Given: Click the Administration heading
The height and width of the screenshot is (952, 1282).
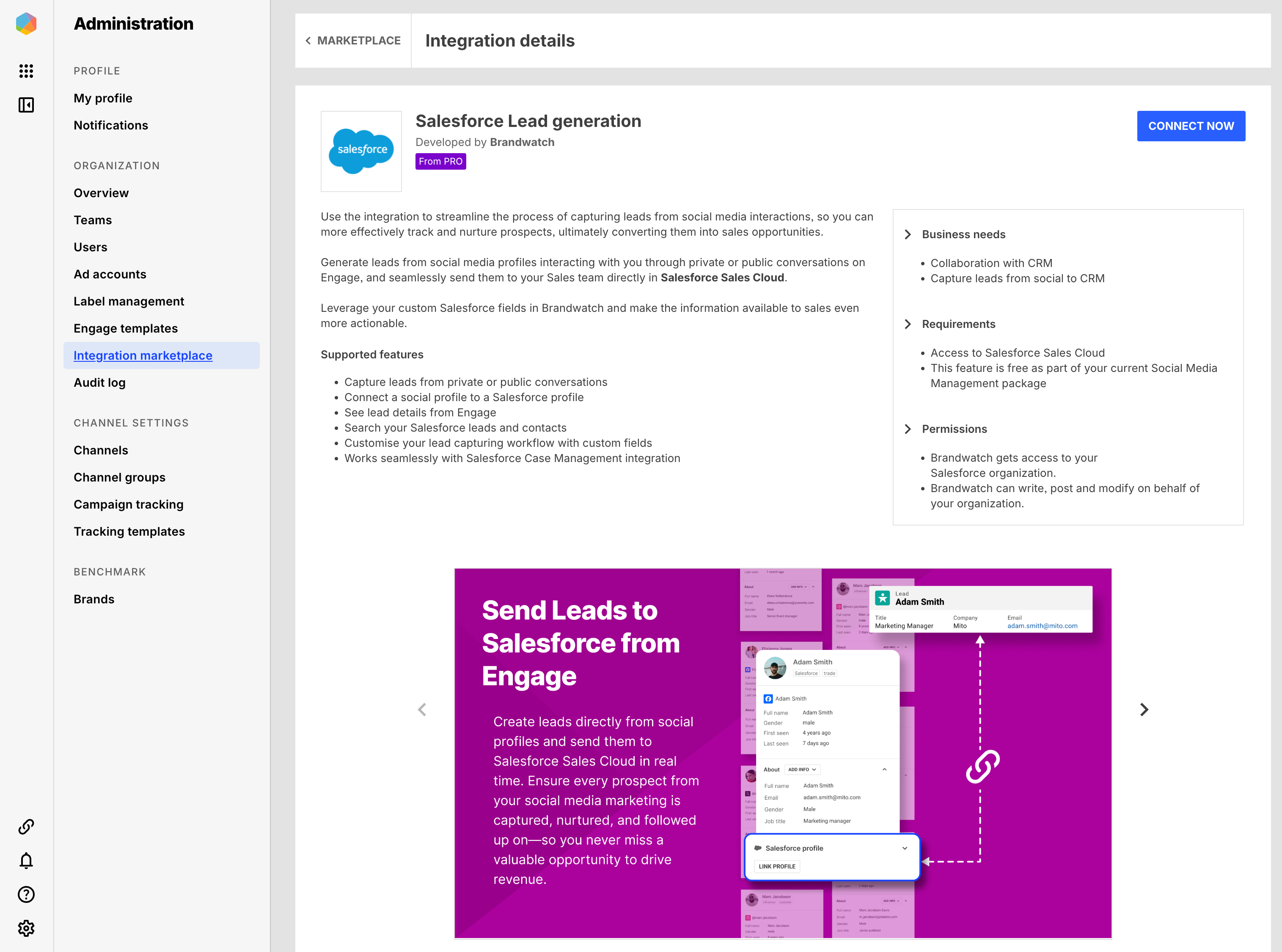Looking at the screenshot, I should [x=134, y=24].
